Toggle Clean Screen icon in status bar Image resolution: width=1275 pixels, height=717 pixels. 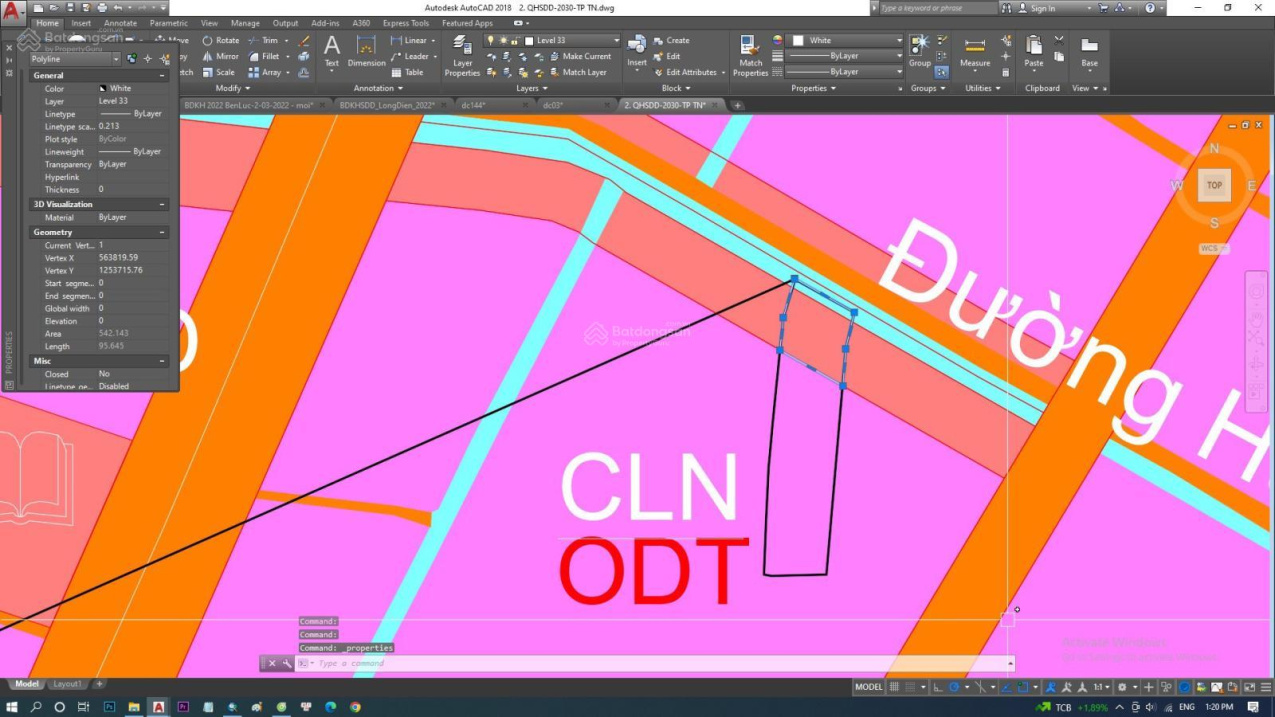pos(1249,687)
